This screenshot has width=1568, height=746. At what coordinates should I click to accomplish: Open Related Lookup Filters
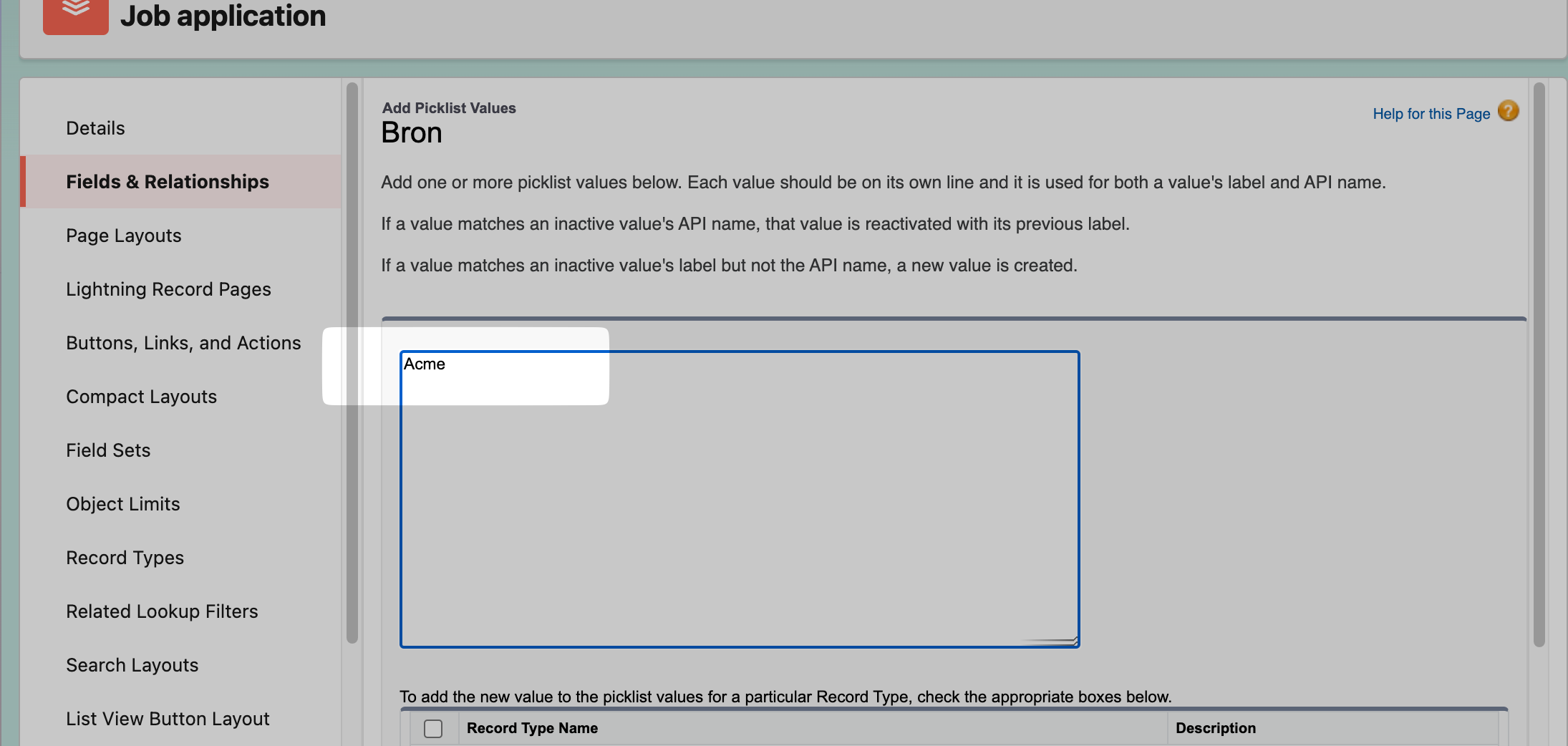162,611
